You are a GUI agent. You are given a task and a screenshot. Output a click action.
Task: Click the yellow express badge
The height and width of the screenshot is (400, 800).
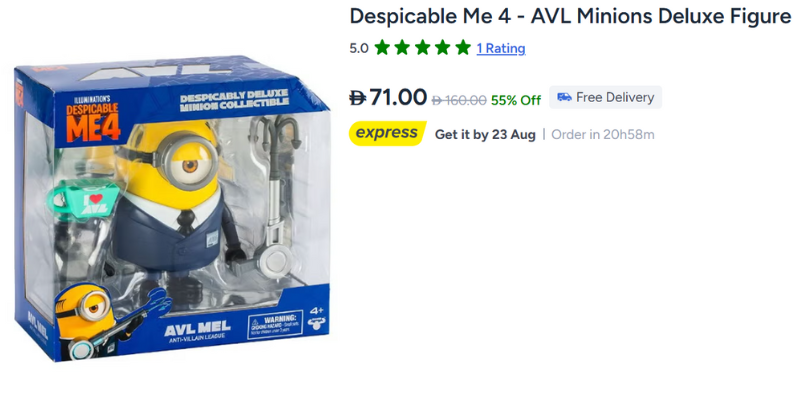click(387, 134)
